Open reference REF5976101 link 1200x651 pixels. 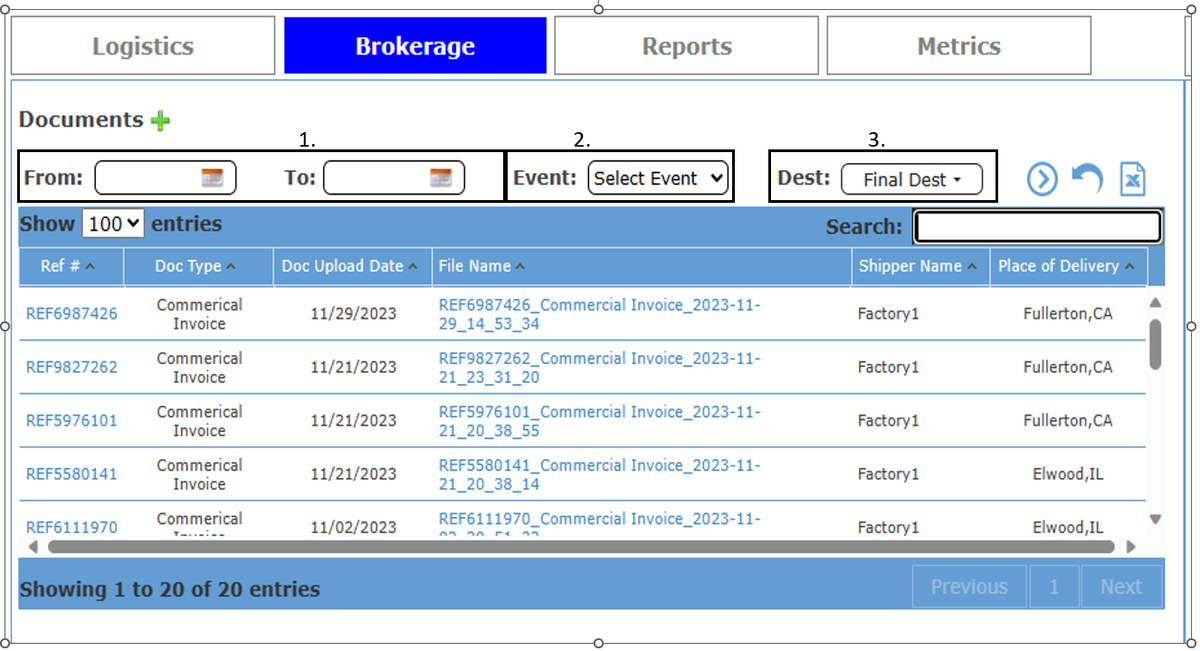tap(71, 421)
